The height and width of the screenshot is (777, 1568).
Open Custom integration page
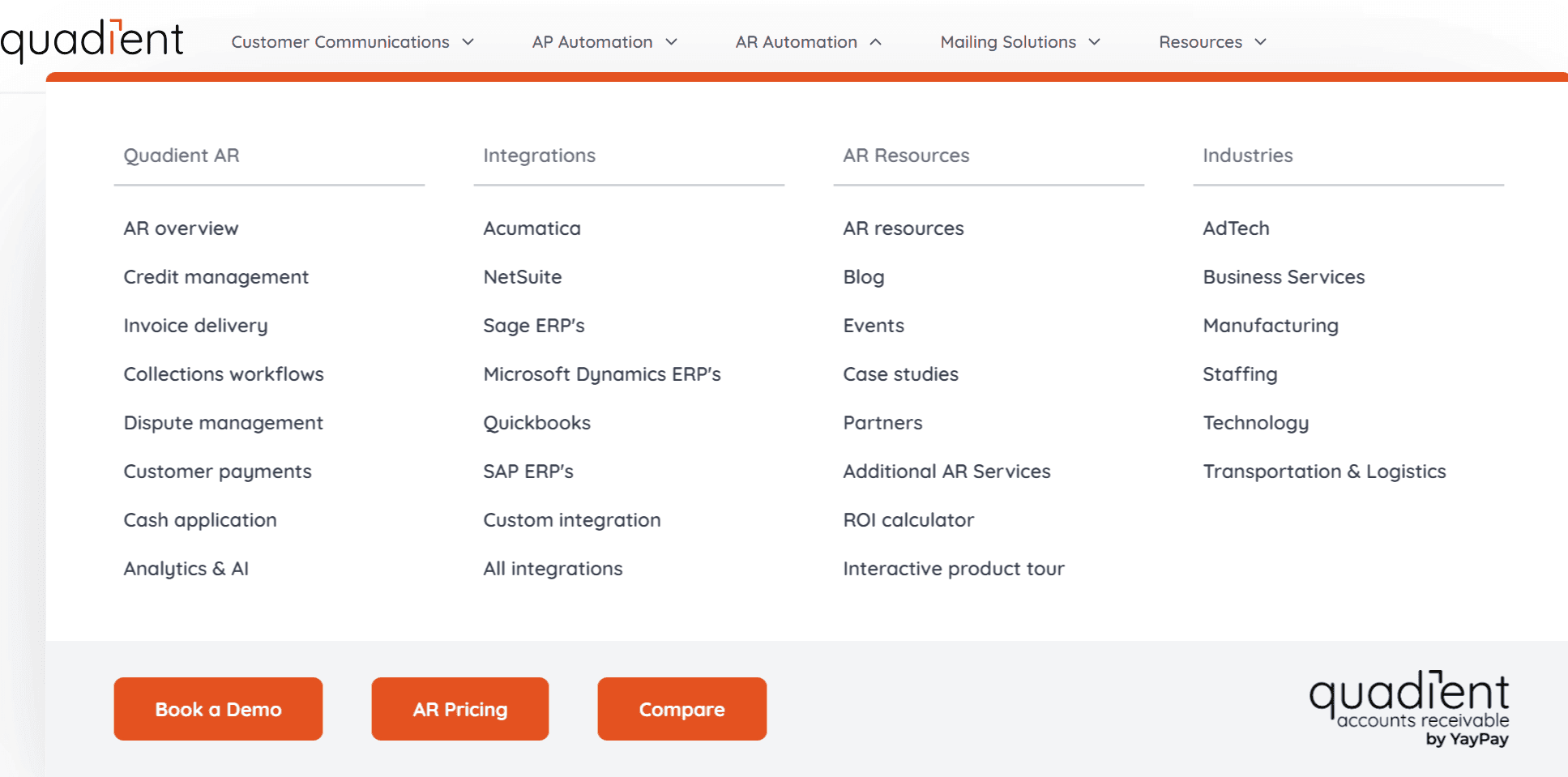point(571,520)
